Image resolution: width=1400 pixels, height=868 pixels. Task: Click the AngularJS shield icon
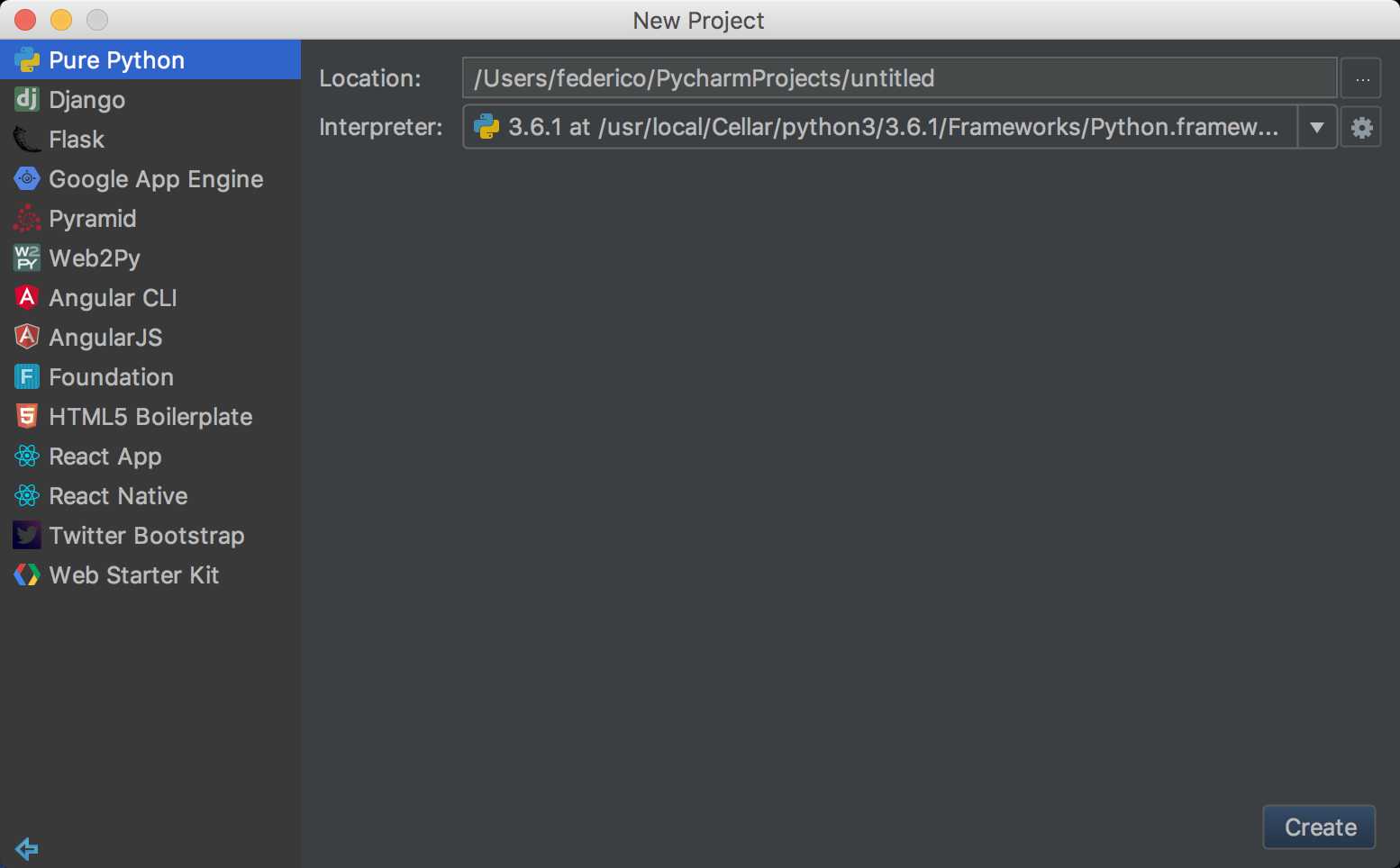(27, 337)
